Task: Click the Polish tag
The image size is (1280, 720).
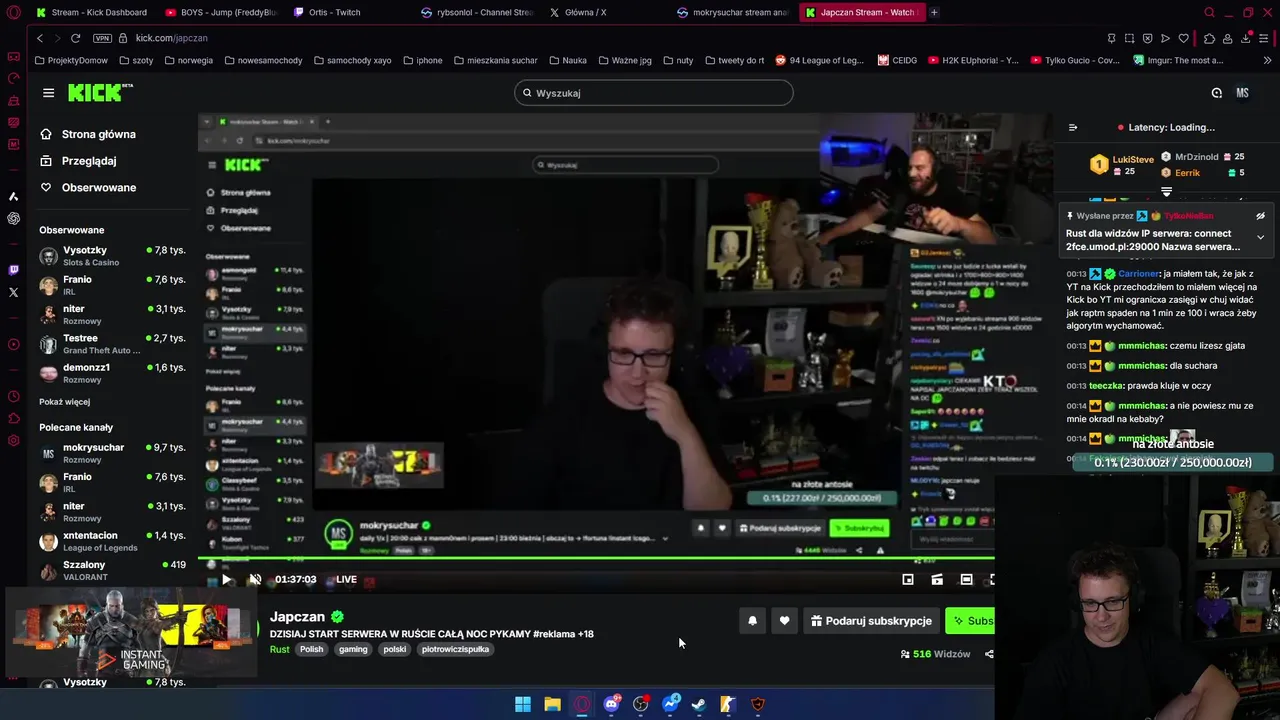Action: tap(312, 649)
